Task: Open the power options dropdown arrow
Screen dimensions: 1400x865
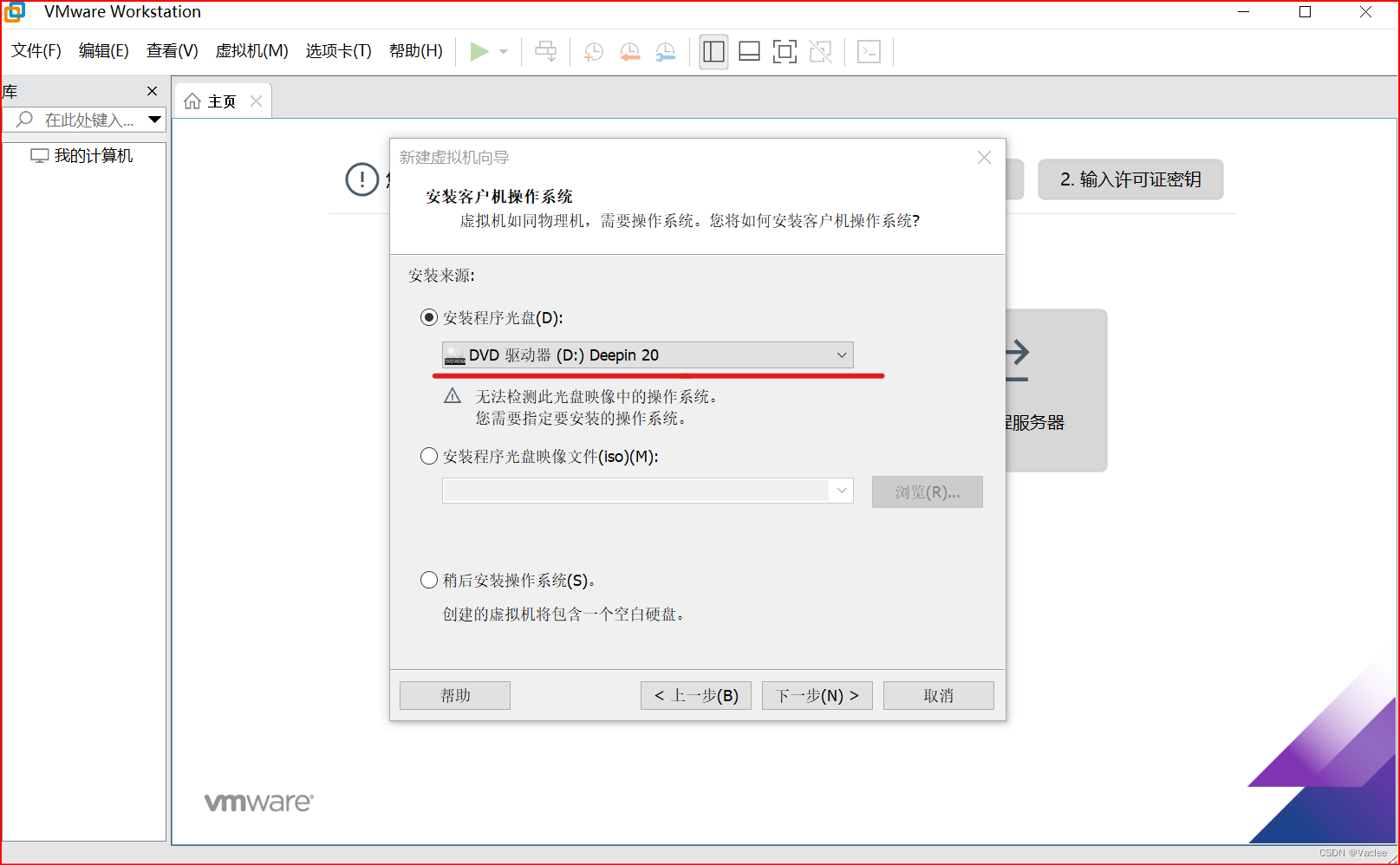Action: coord(504,52)
